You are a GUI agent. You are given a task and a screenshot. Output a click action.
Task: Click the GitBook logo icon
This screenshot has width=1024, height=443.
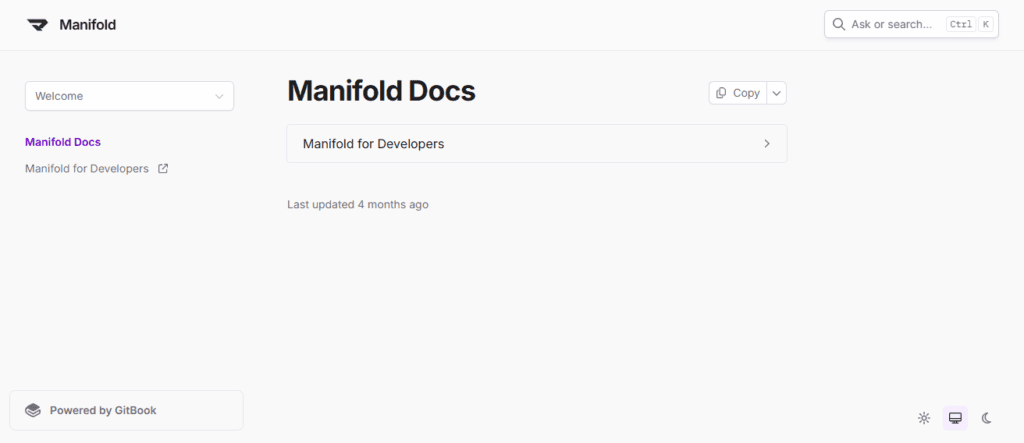click(x=33, y=410)
